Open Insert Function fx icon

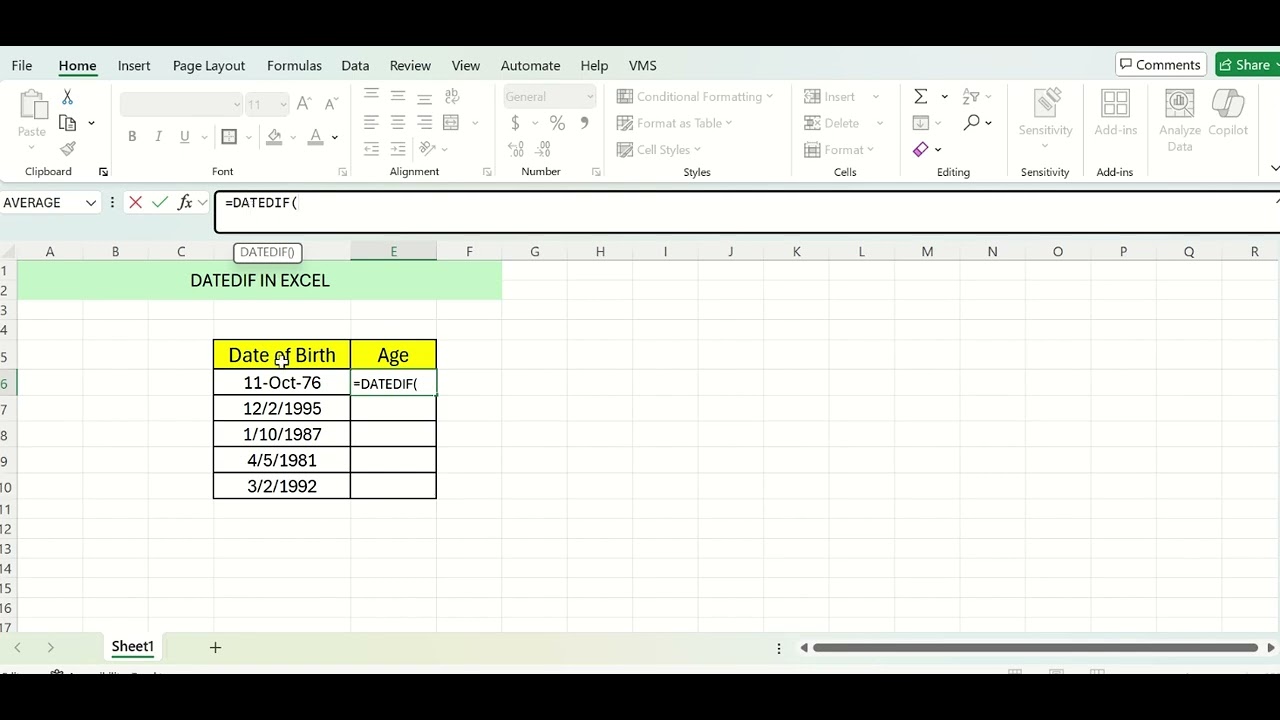pyautogui.click(x=185, y=203)
